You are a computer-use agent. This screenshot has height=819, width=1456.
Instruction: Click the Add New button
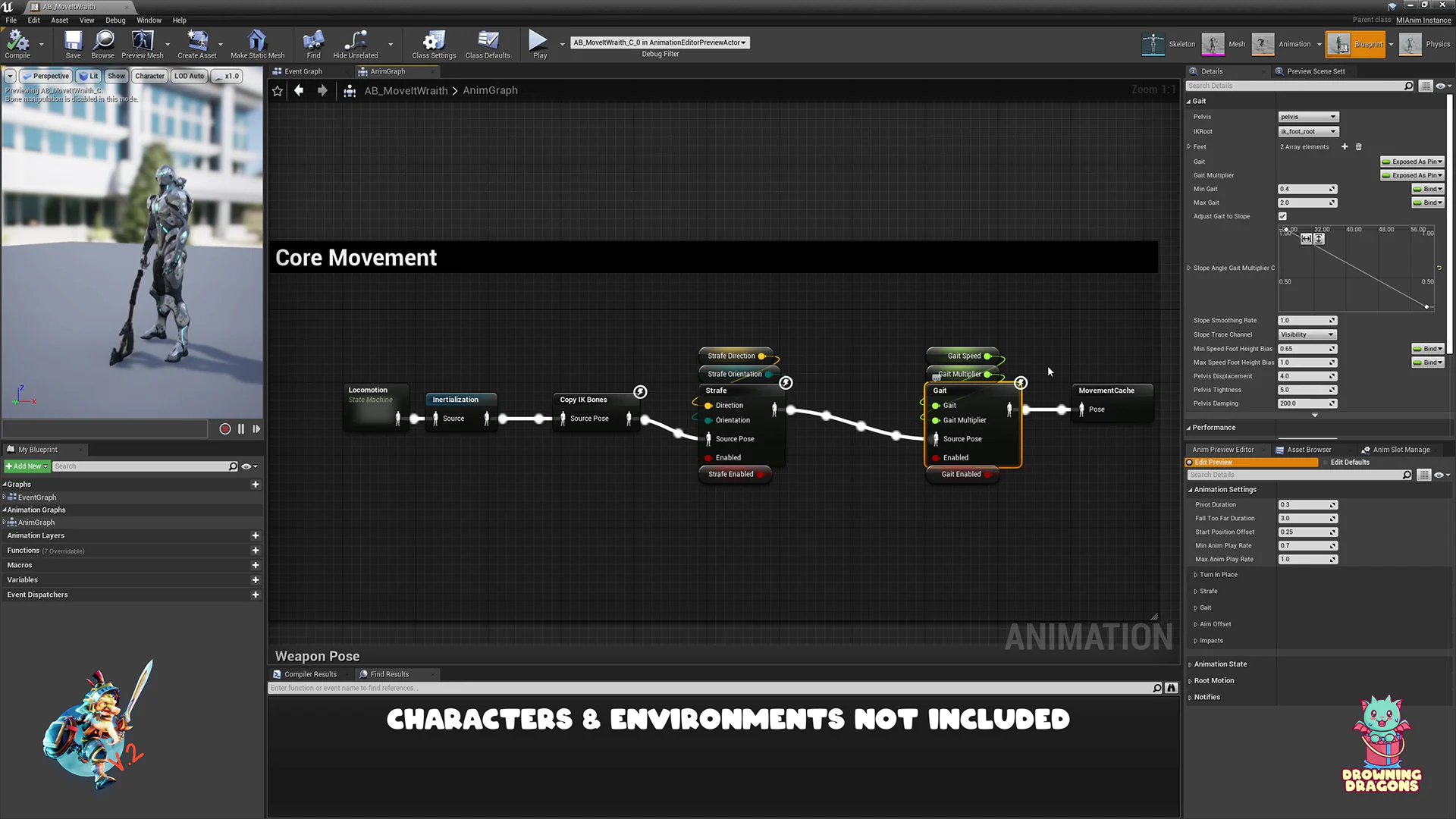(27, 466)
